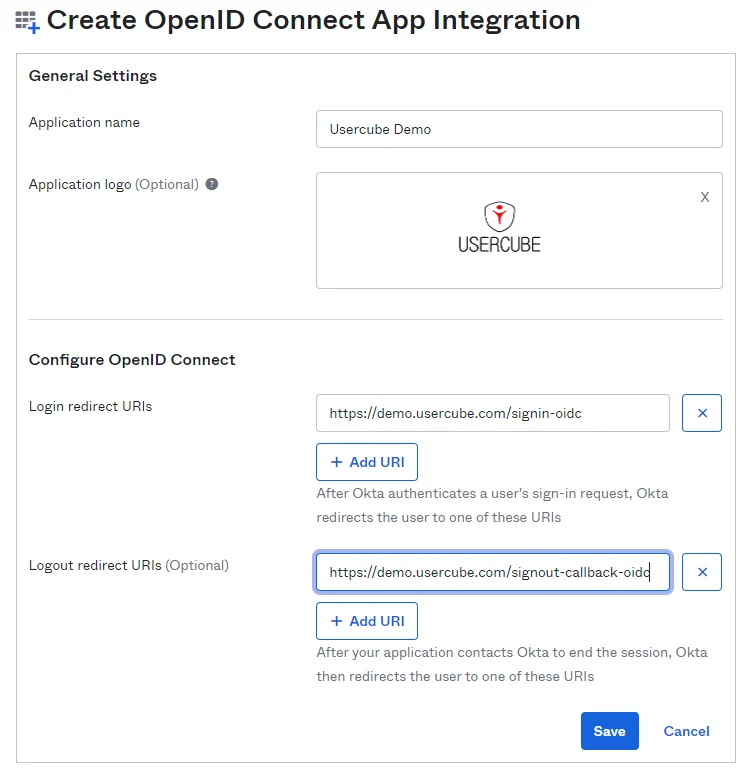
Task: Add URI under Login redirect URIs
Action: [x=367, y=462]
